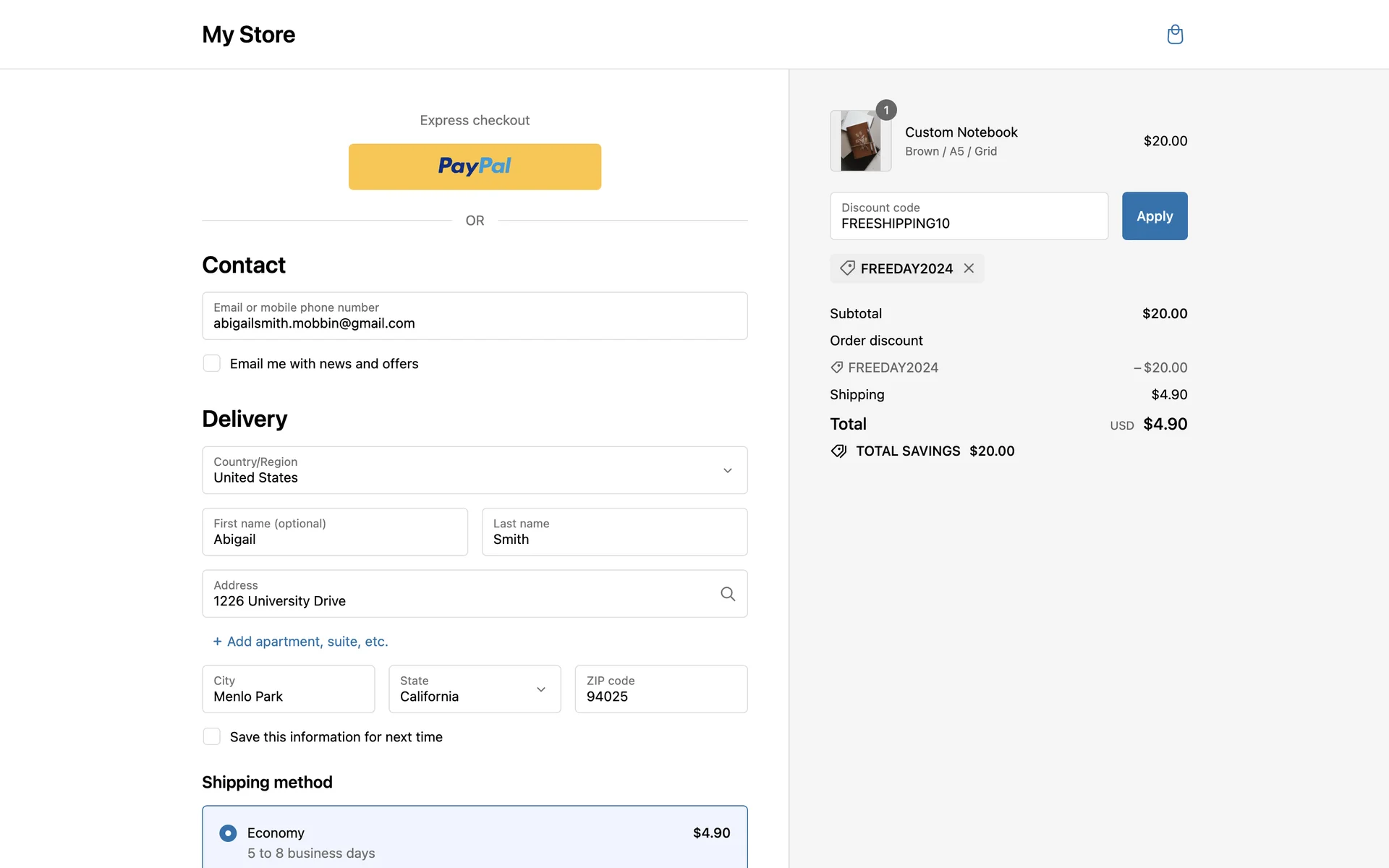Screen dimensions: 1389x868
Task: Select the Economy shipping radio button
Action: pos(228,833)
